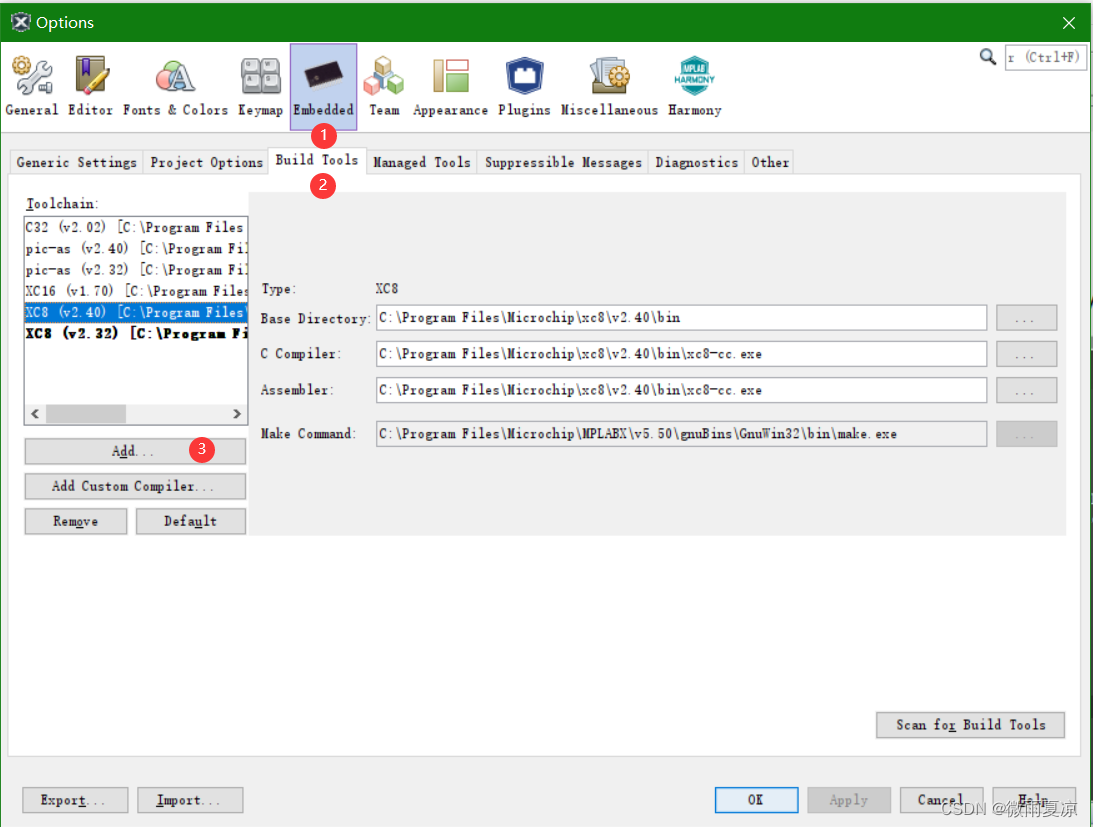Click the Export... button
Viewport: 1093px width, 827px height.
click(75, 801)
